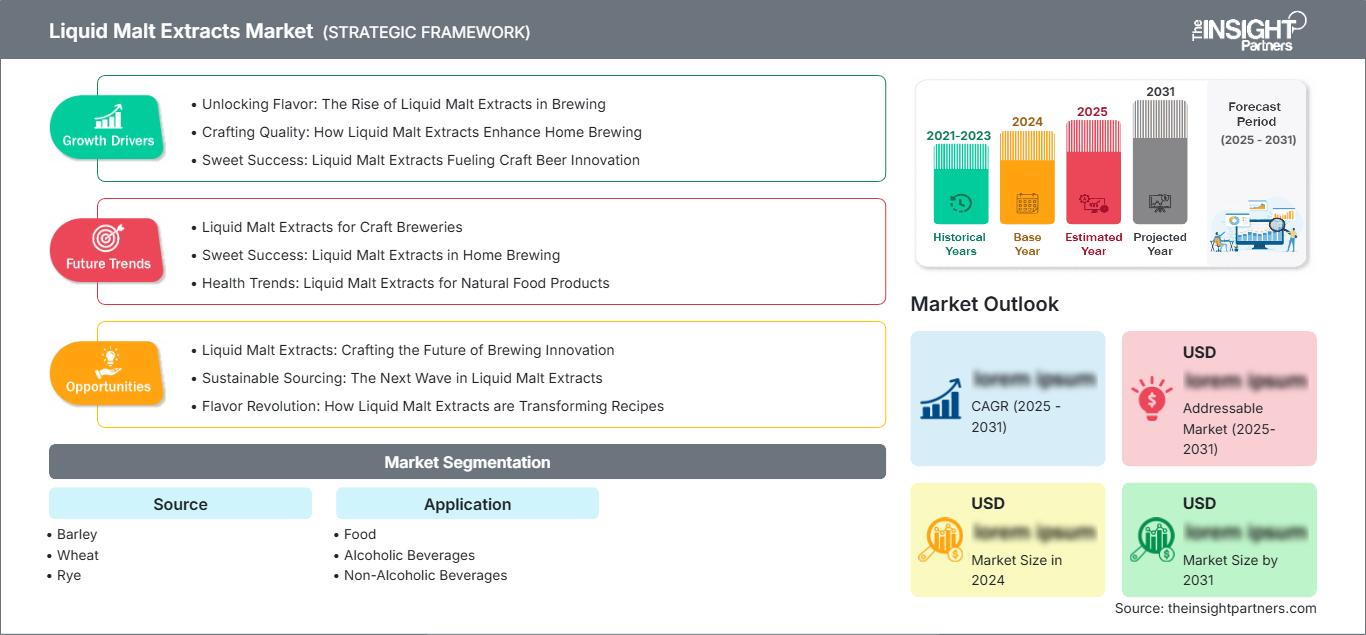Click 'Market Size by 2031' label

pos(1230,570)
